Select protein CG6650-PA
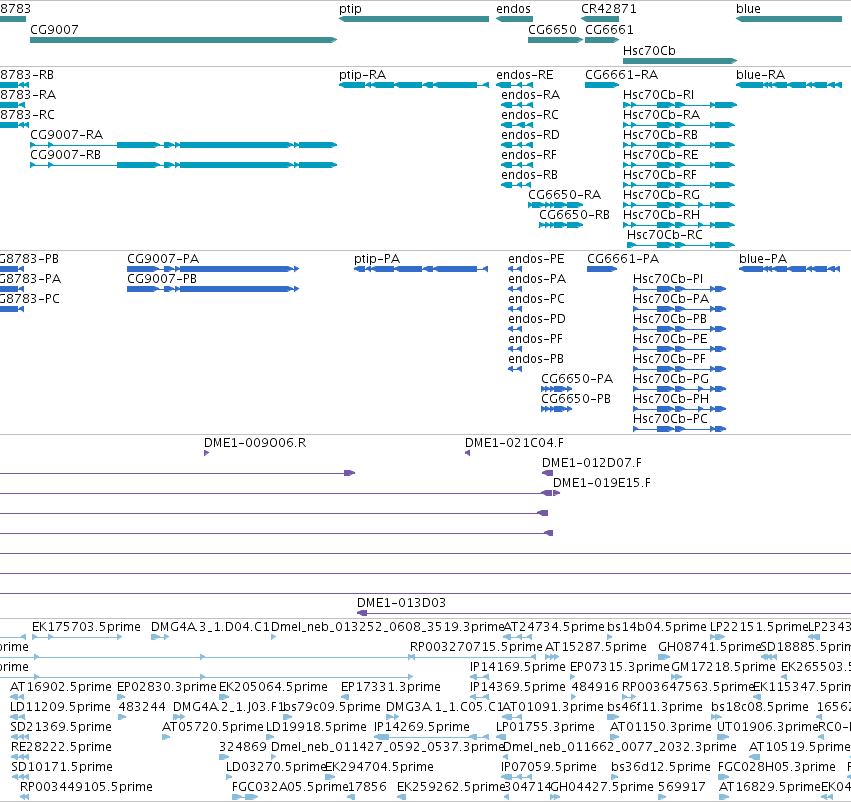The image size is (851, 802). coord(556,389)
